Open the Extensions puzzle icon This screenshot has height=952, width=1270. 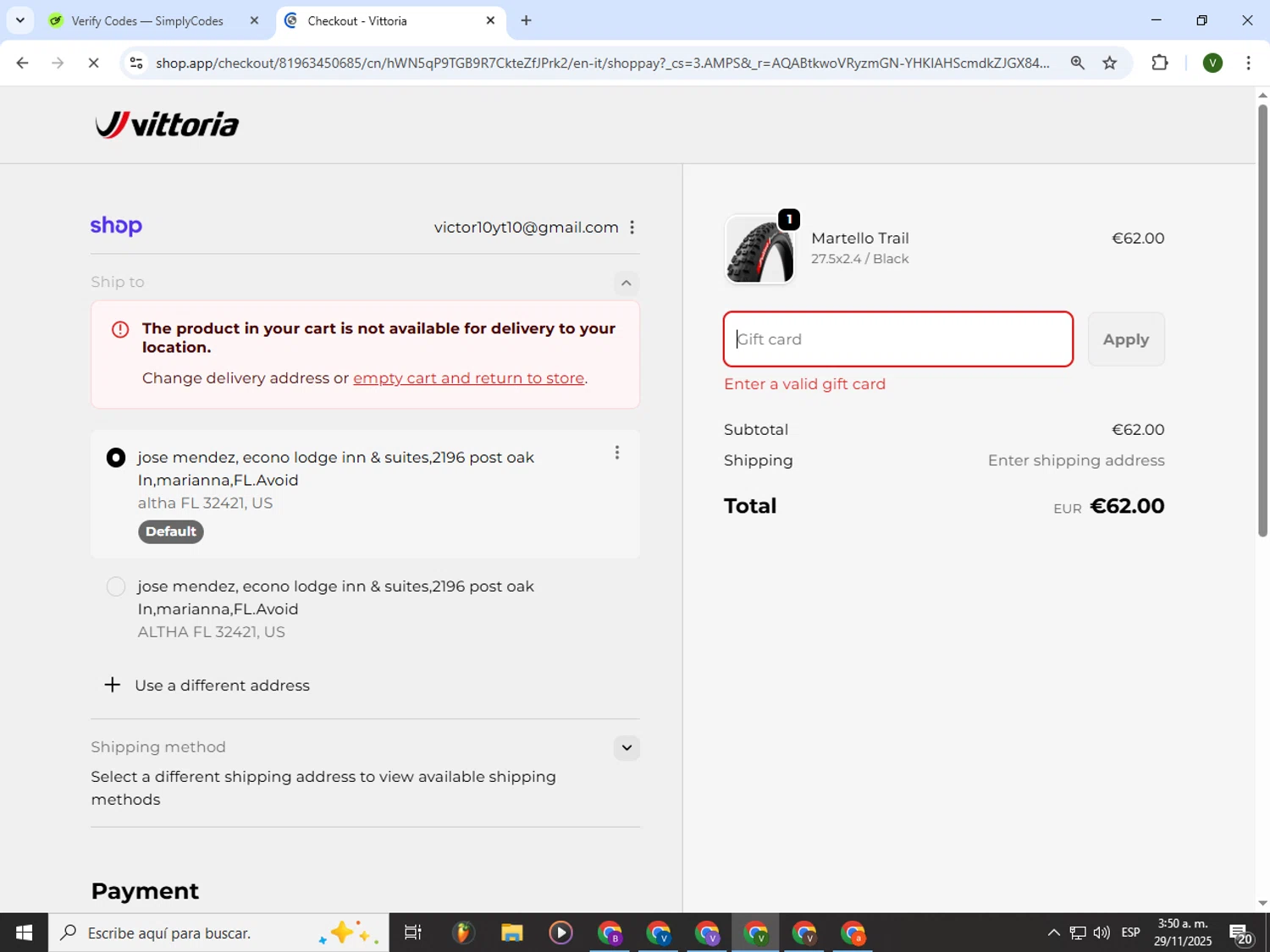coord(1160,63)
